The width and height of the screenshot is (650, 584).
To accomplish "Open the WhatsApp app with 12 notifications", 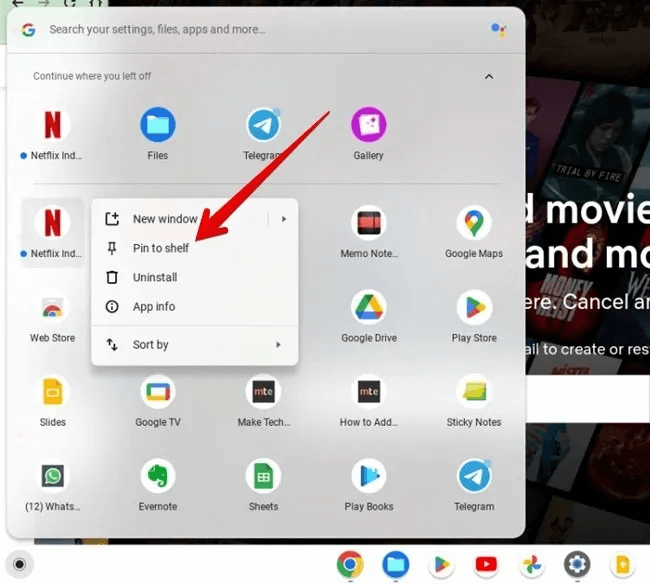I will point(53,486).
